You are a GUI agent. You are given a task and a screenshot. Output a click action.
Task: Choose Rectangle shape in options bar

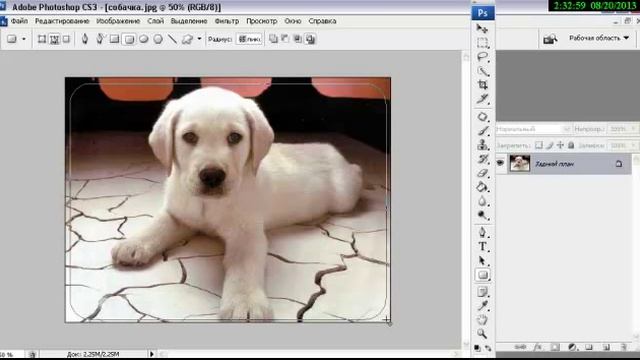point(115,39)
